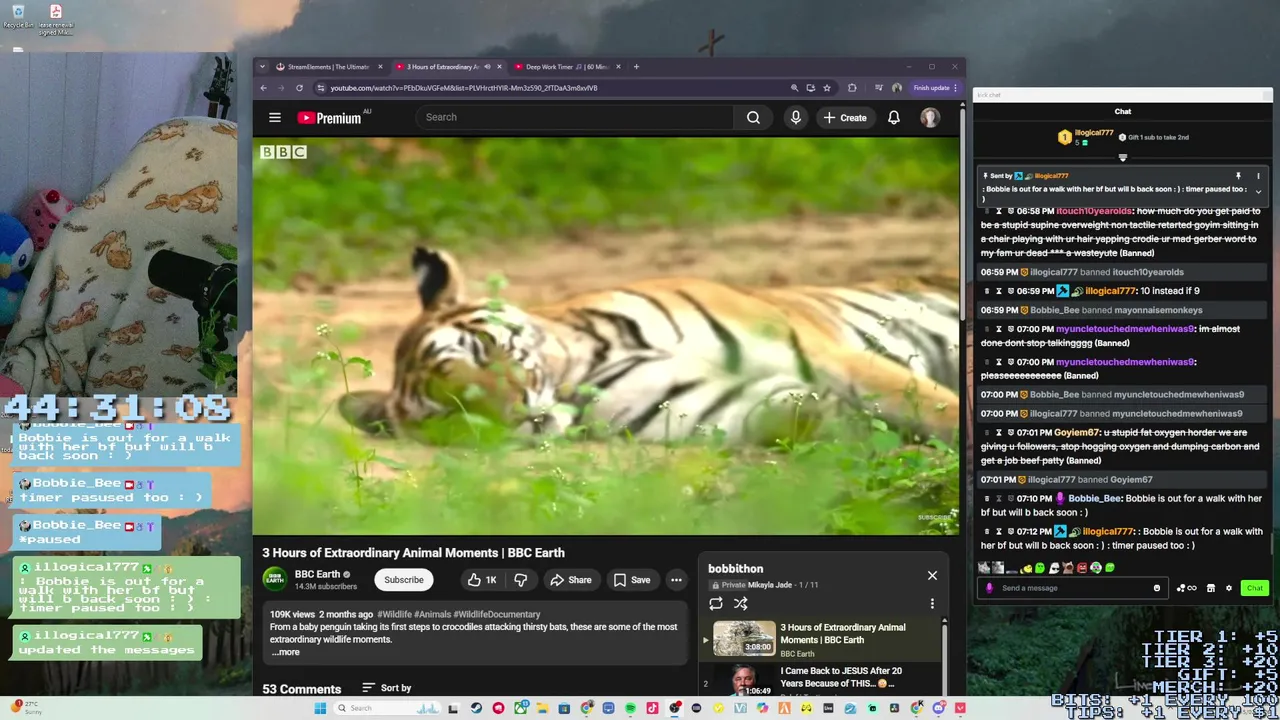Click the Subscribe button
This screenshot has height=720, width=1280.
pos(404,580)
